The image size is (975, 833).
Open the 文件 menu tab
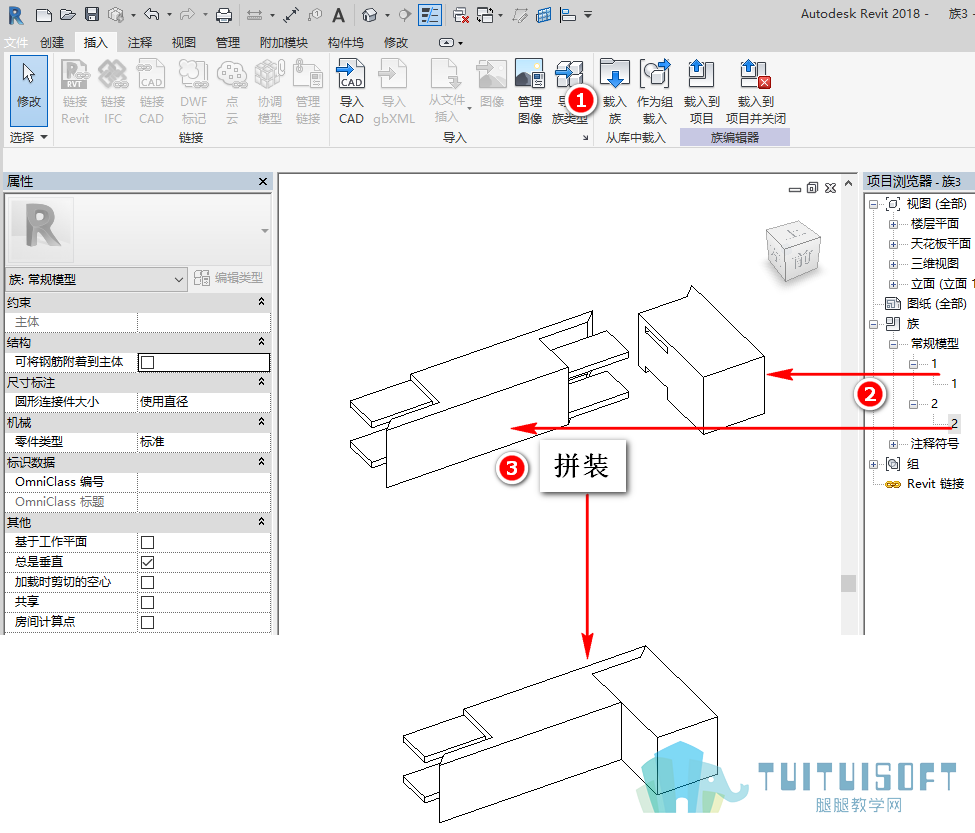click(x=16, y=42)
